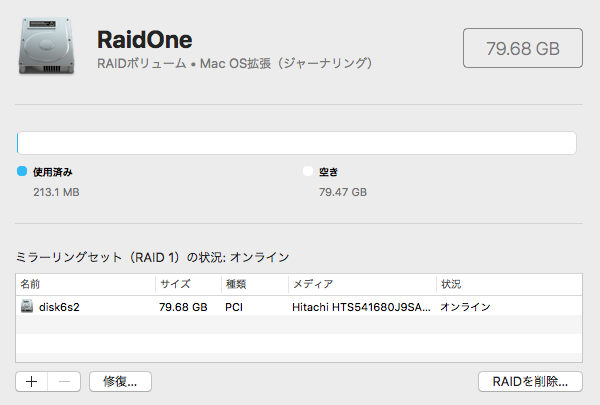The image size is (600, 405).
Task: Select the disk6s2 row name
Action: tap(59, 307)
